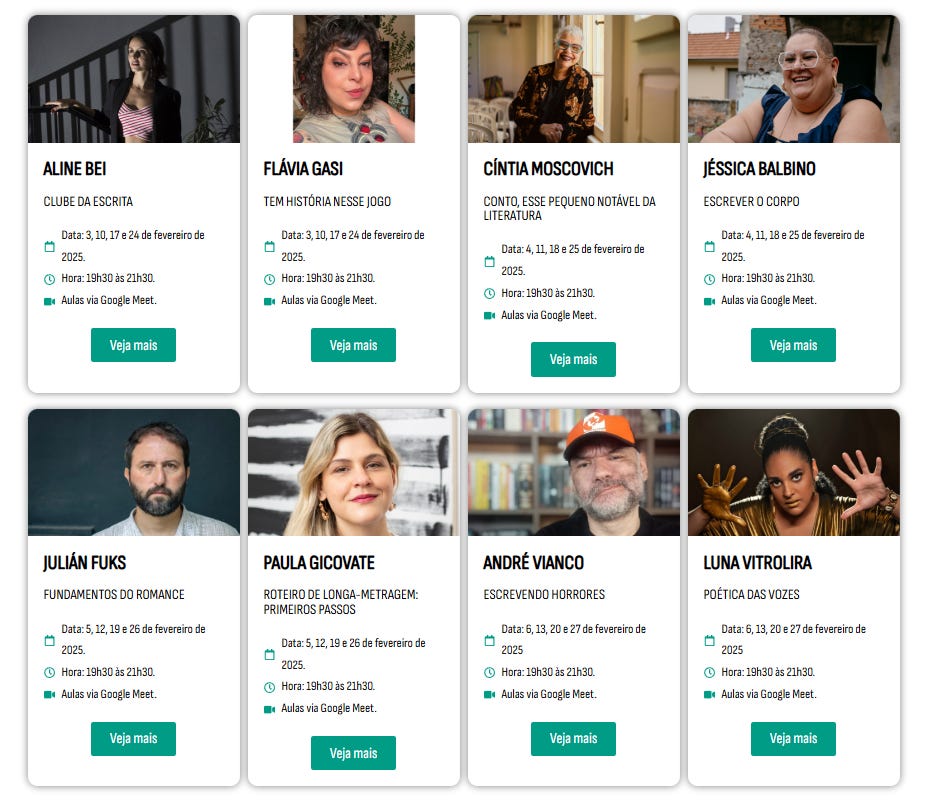The width and height of the screenshot is (932, 801).
Task: Click the video camera icon in Cíntia Moscovich card
Action: pos(489,316)
